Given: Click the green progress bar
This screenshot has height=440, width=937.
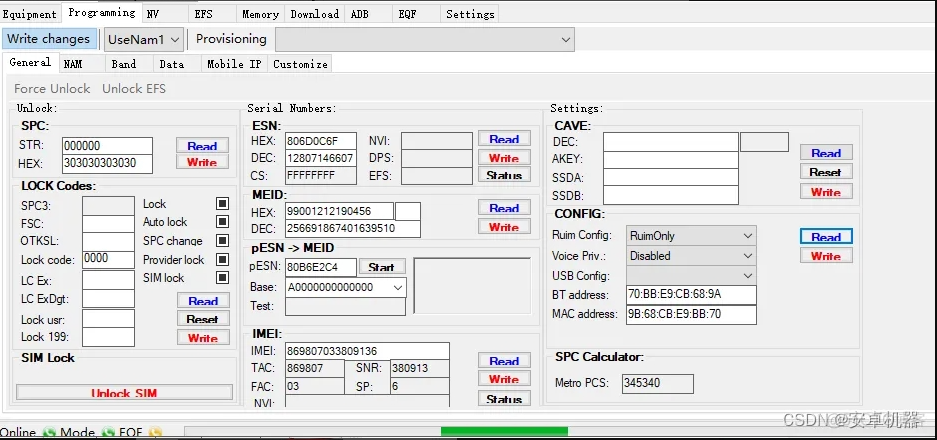Looking at the screenshot, I should (x=504, y=432).
